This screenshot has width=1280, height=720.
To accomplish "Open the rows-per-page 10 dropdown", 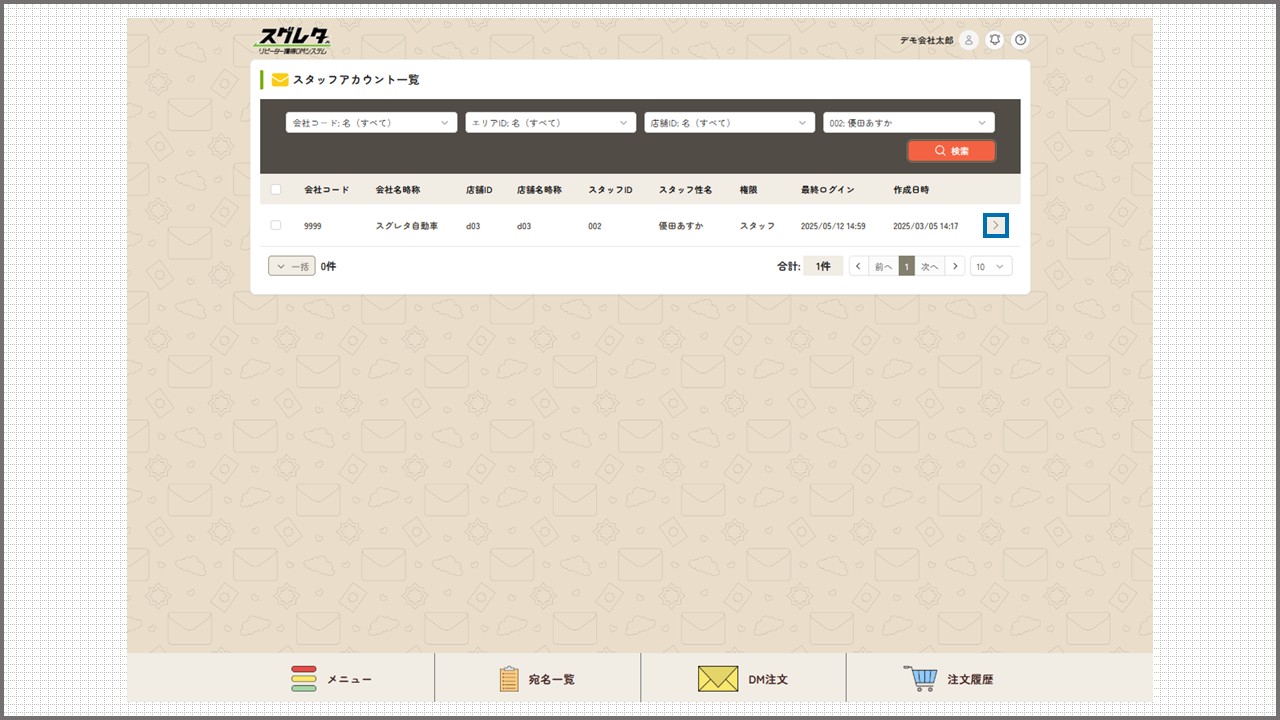I will [x=991, y=266].
